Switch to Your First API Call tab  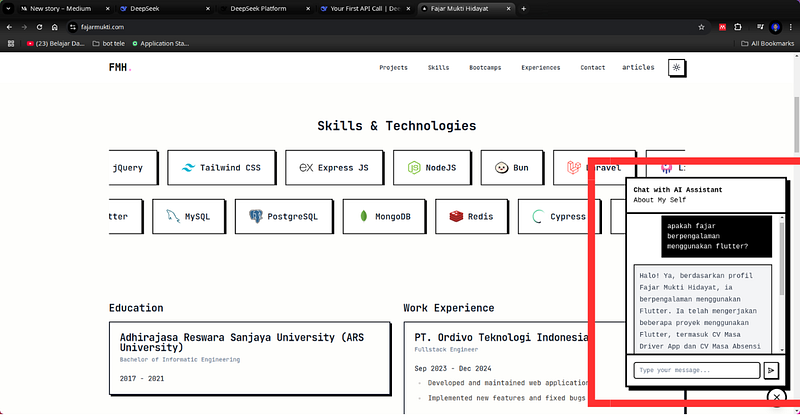365,9
